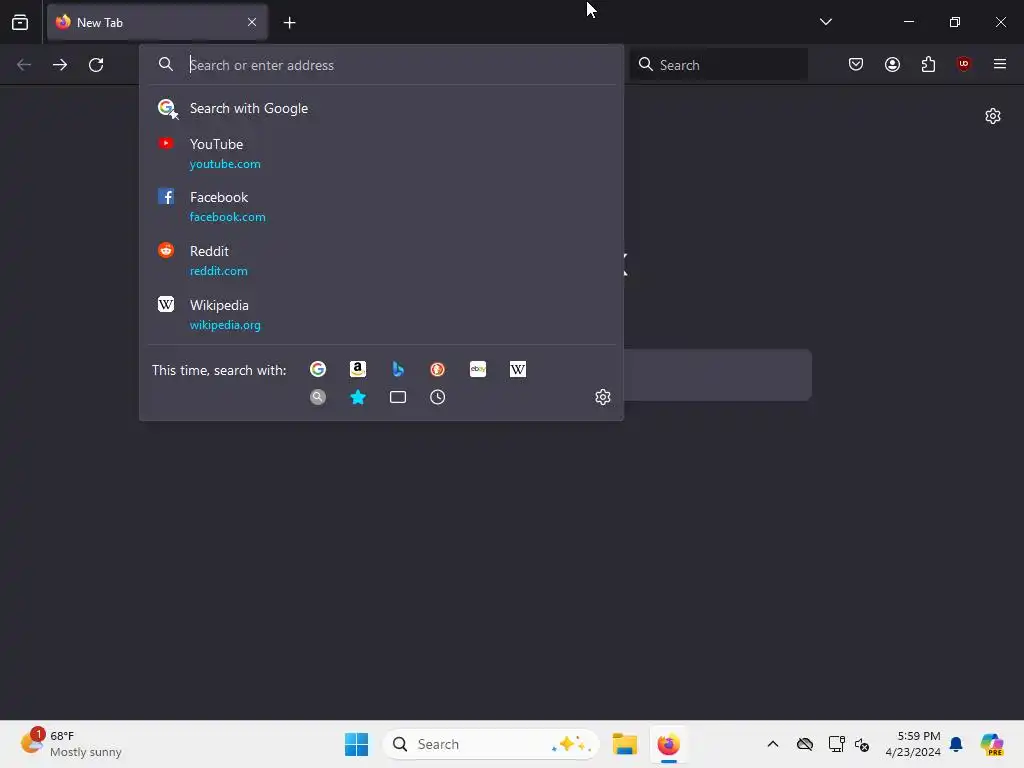Click the address bar magnifier icon

(x=166, y=64)
